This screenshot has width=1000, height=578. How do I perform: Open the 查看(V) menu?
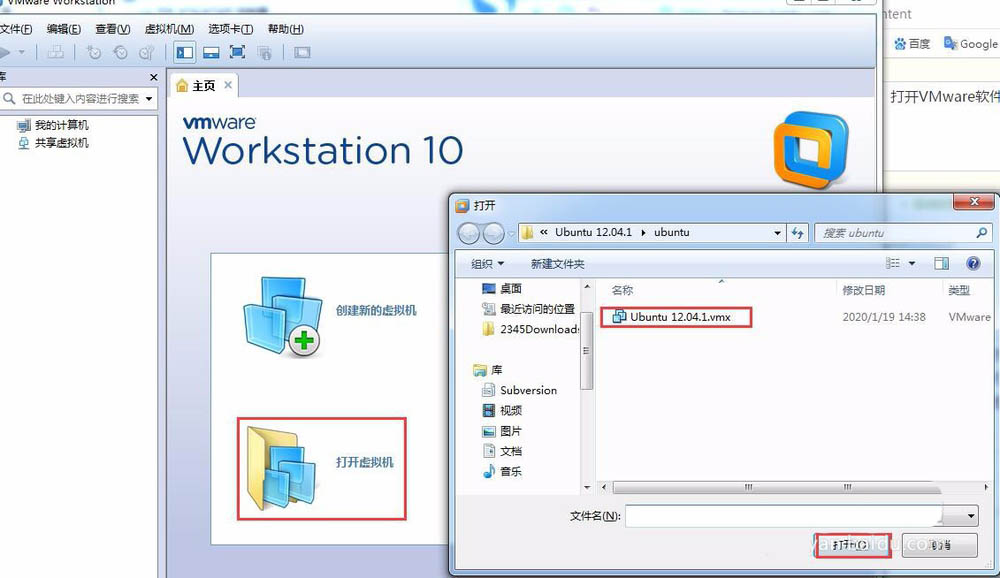coord(113,29)
